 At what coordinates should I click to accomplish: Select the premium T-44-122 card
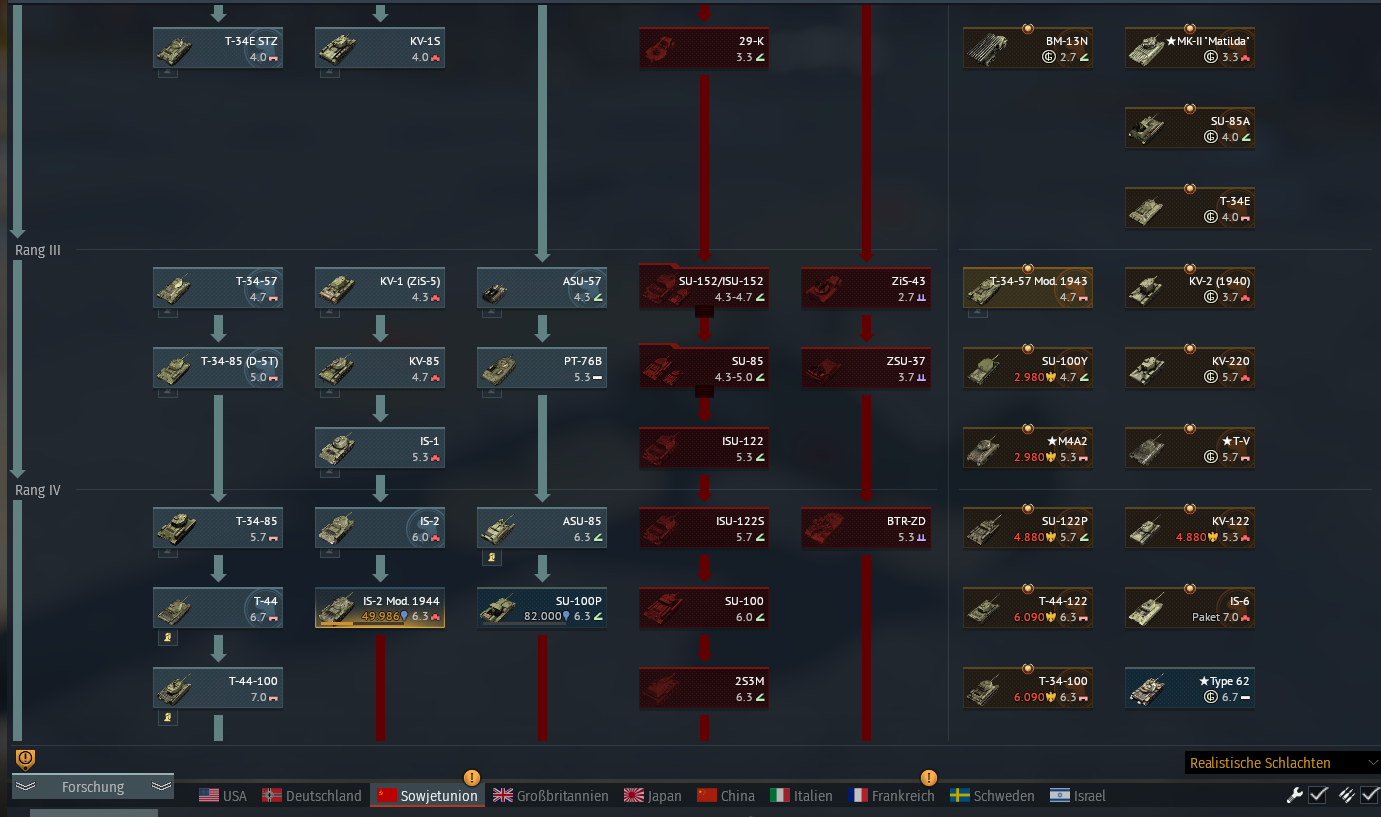pyautogui.click(x=1028, y=608)
